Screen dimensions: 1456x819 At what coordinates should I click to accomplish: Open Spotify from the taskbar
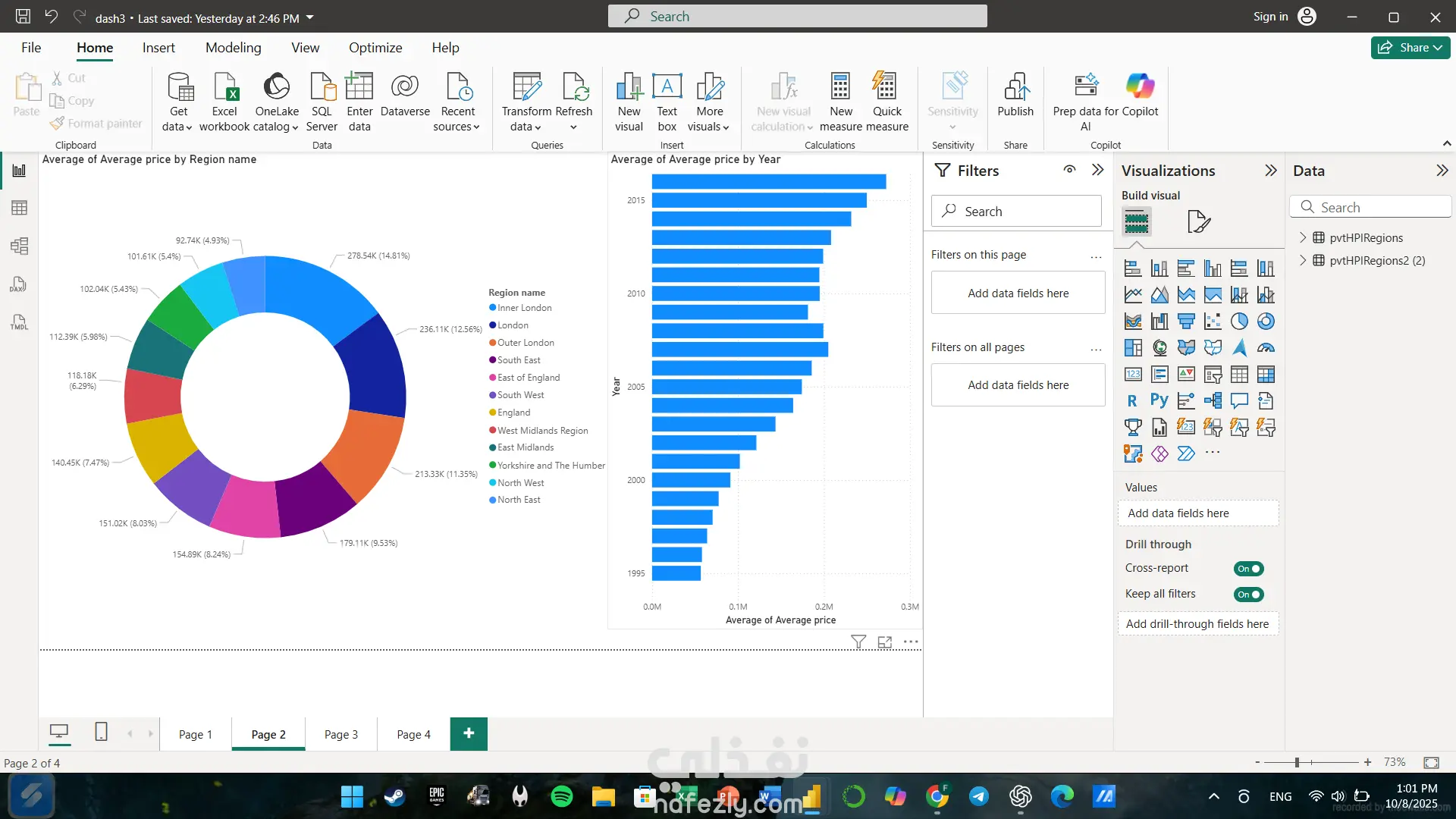click(x=561, y=796)
